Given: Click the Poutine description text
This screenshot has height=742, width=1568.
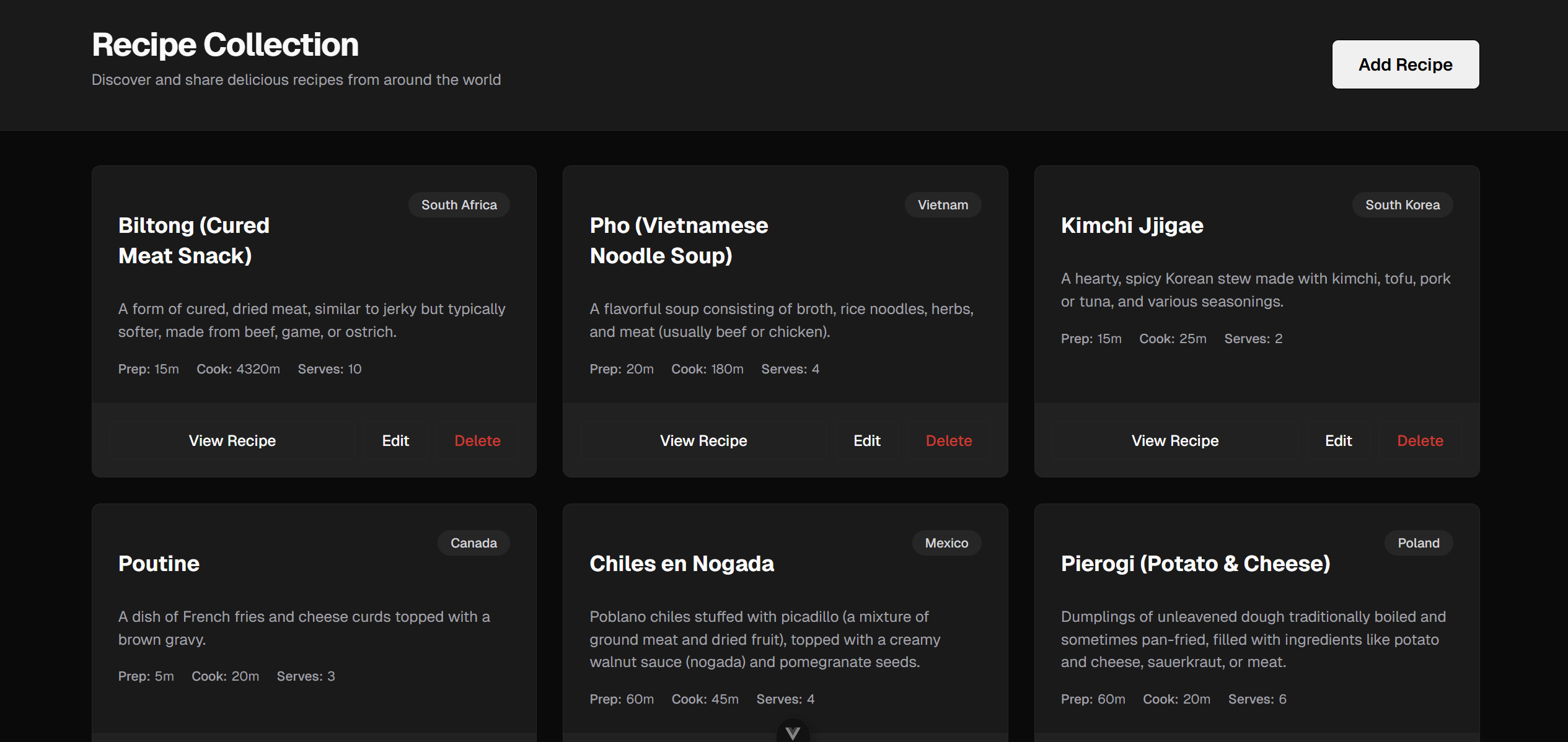Looking at the screenshot, I should (x=304, y=628).
